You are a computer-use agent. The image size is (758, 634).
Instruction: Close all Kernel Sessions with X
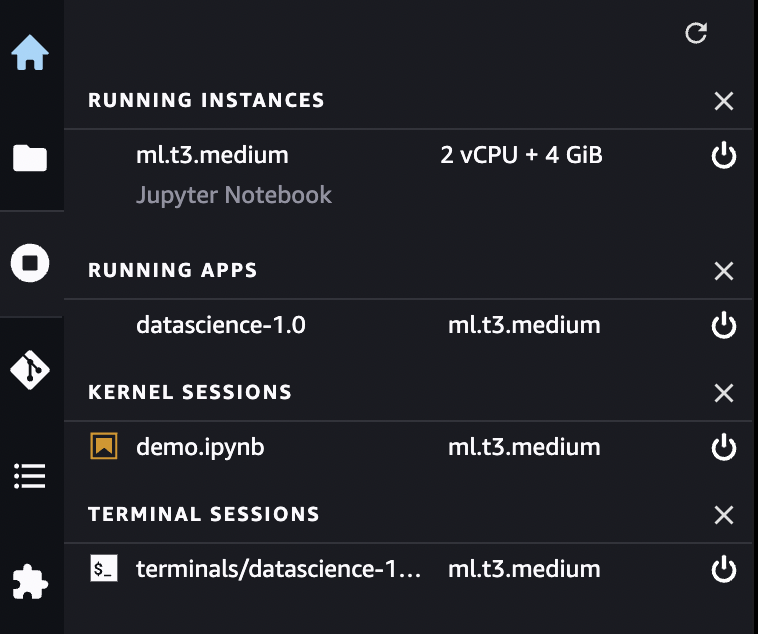(724, 393)
